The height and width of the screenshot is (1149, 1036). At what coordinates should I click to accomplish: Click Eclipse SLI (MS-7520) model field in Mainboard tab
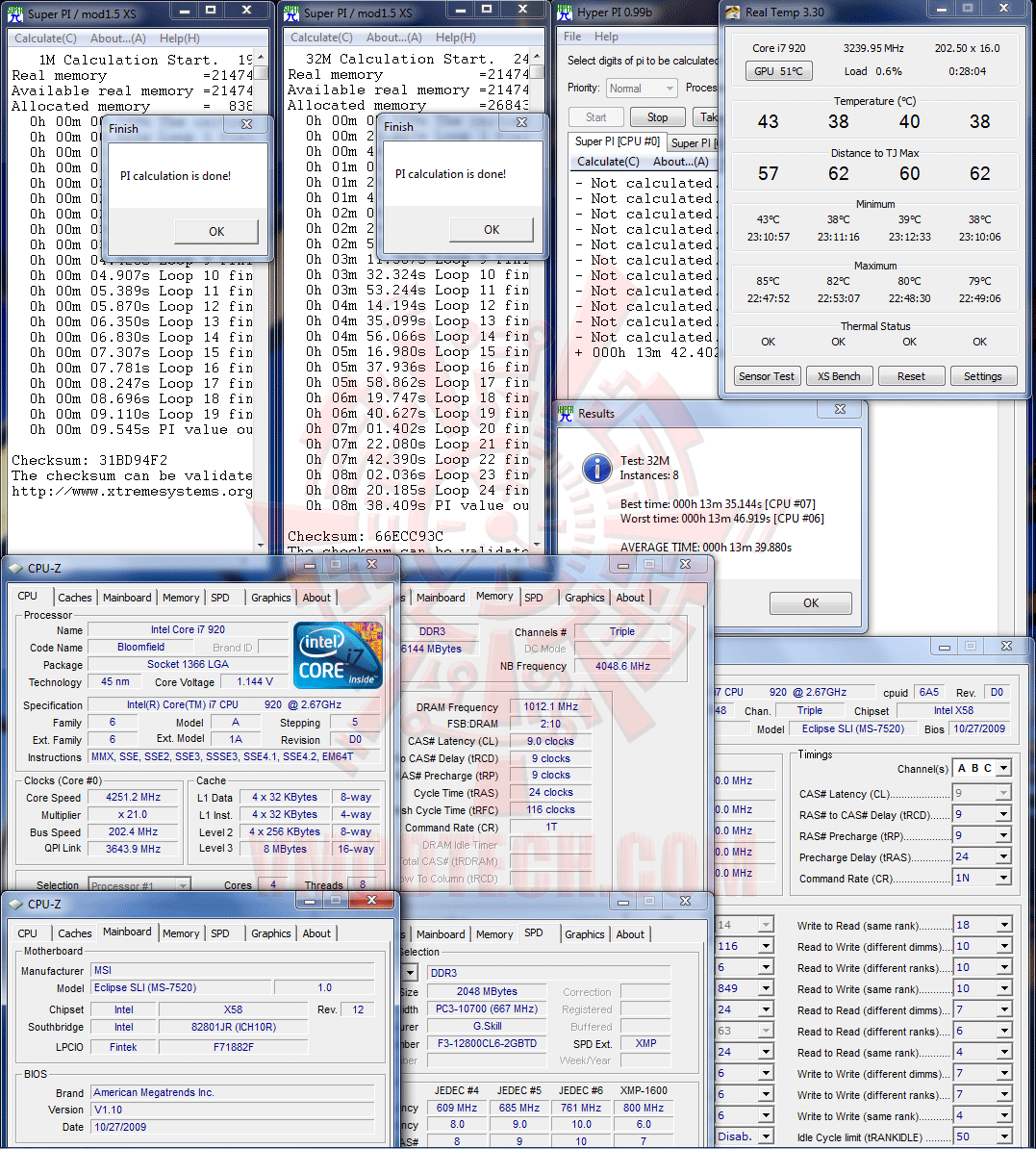click(x=181, y=987)
